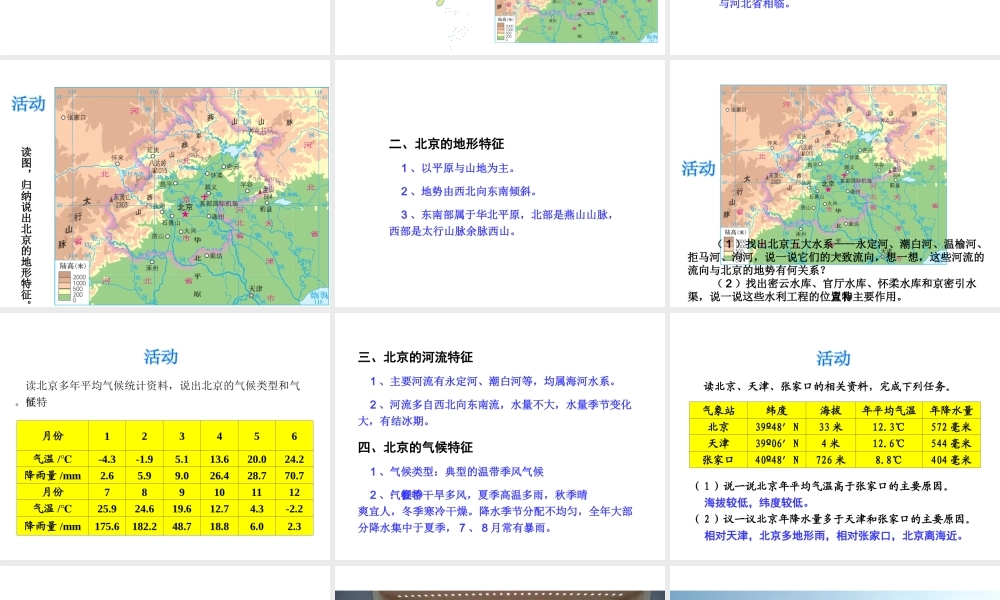Click the blue answer starting 相对天津，北京多地形雨
The height and width of the screenshot is (600, 1000).
point(835,536)
